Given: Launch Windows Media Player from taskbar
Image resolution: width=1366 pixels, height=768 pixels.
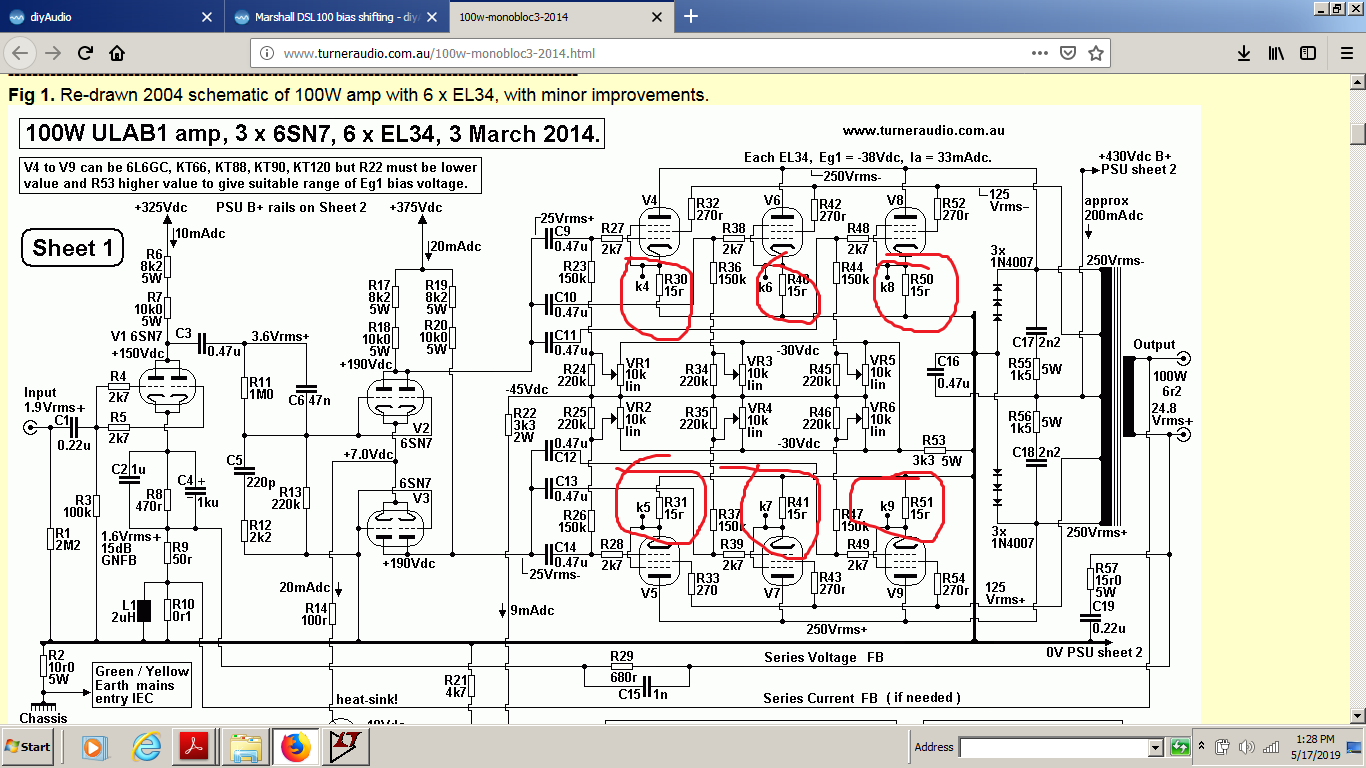Looking at the screenshot, I should pos(93,747).
